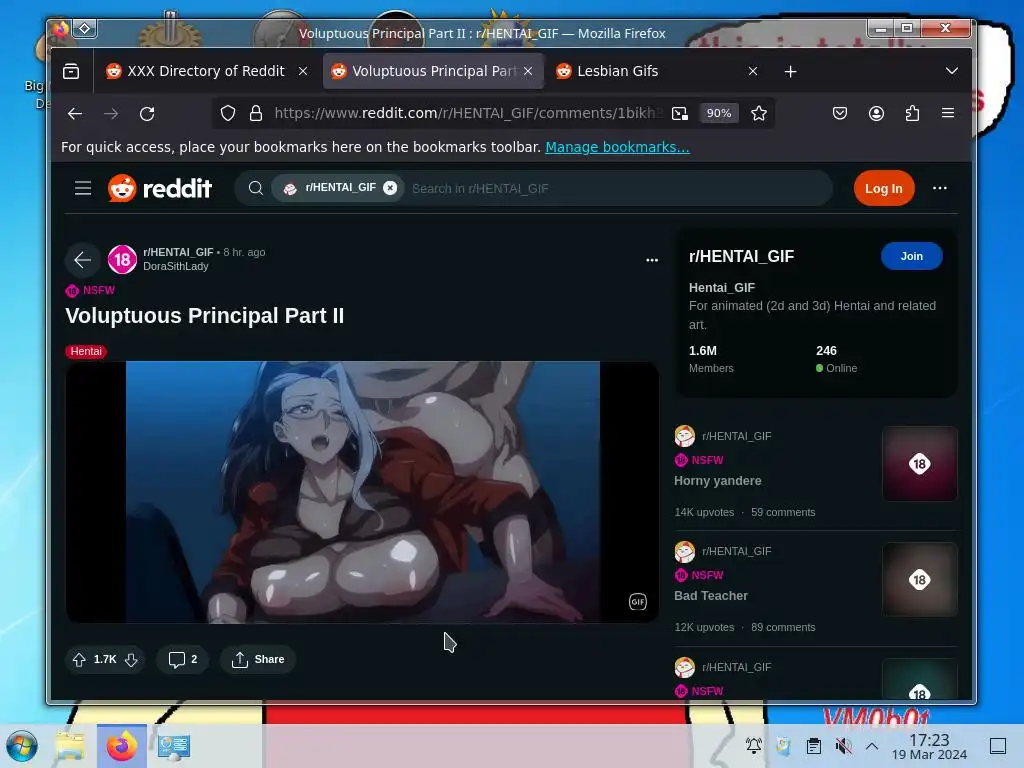The width and height of the screenshot is (1024, 768).
Task: Click Firefox taskbar icon
Action: [122, 746]
